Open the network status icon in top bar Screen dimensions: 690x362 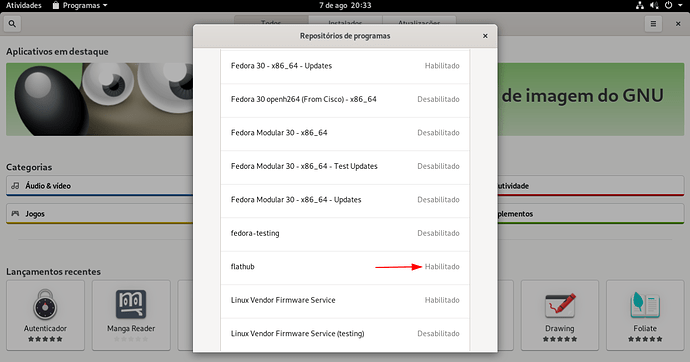click(640, 5)
